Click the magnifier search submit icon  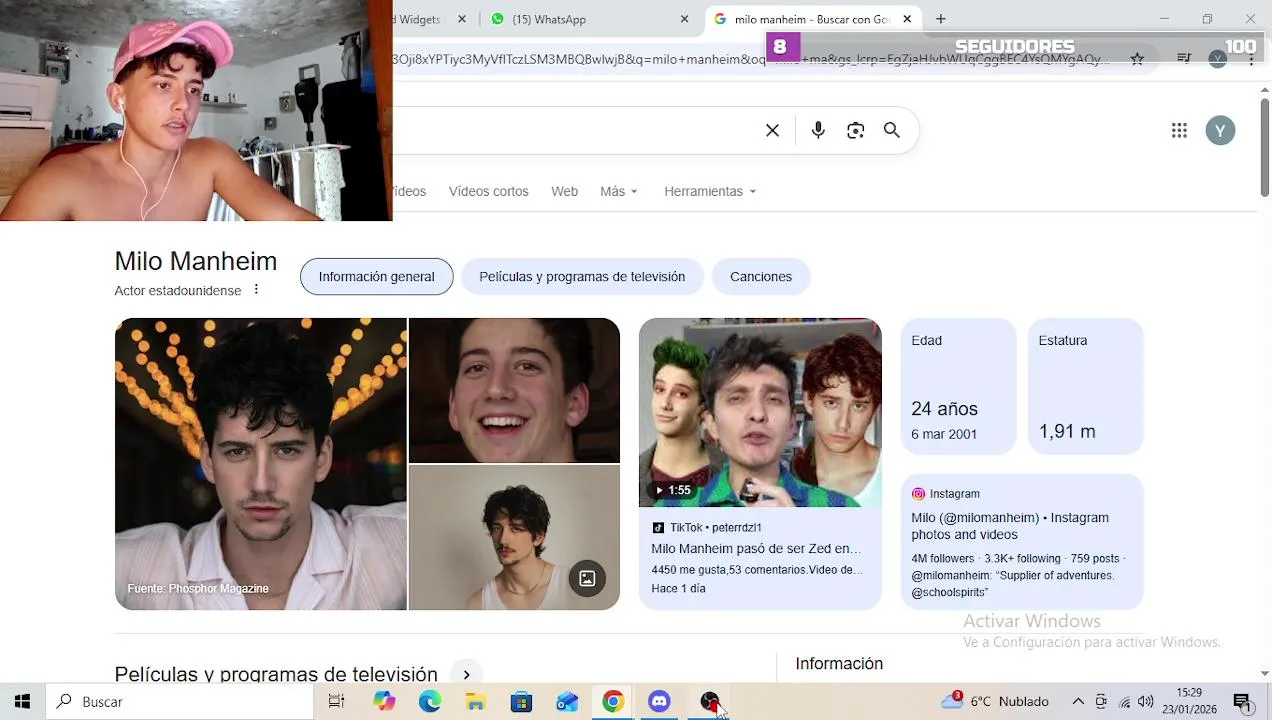(x=891, y=131)
